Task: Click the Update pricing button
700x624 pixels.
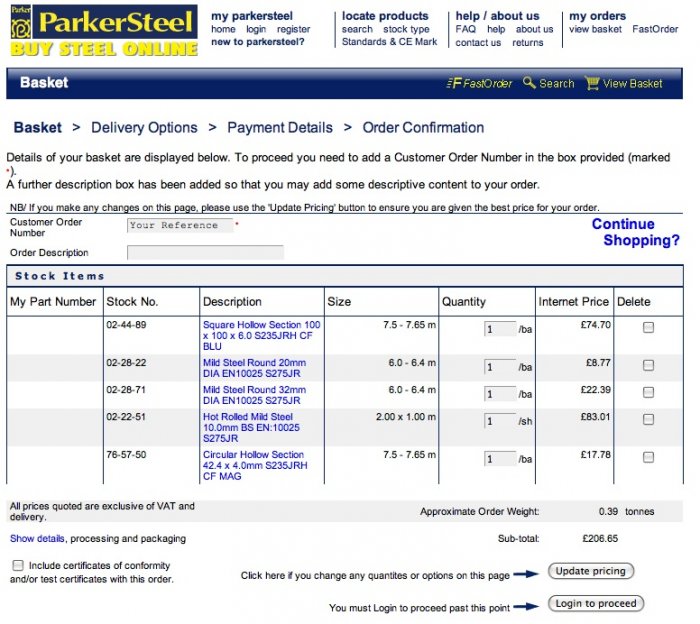Action: [x=591, y=571]
